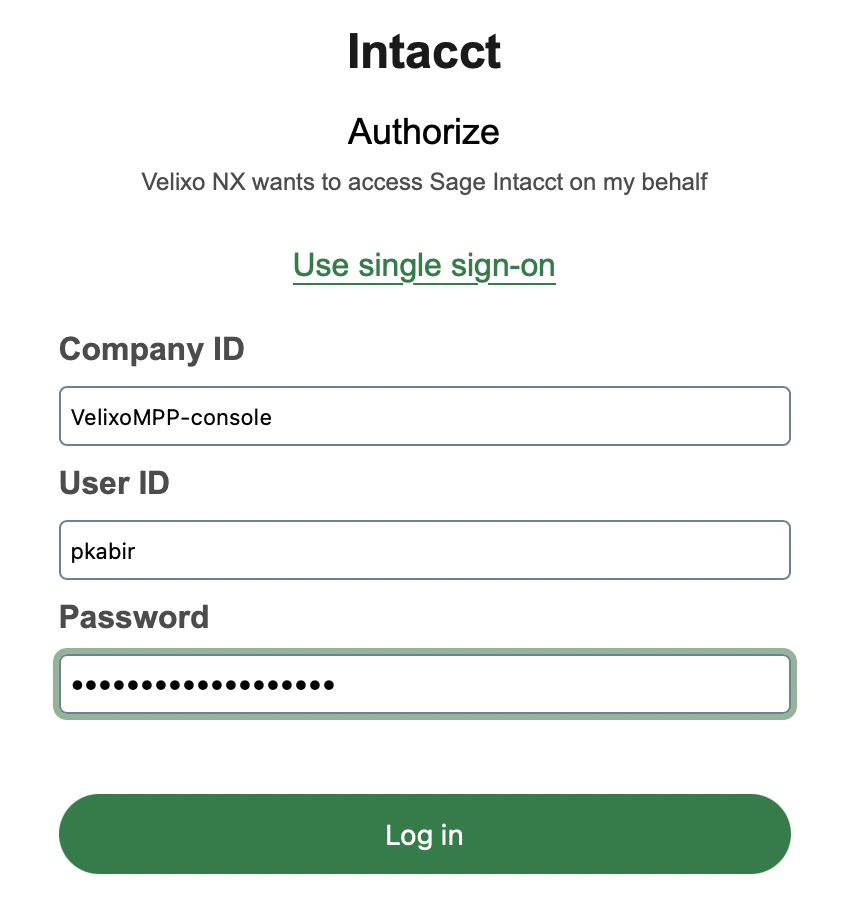The height and width of the screenshot is (898, 848).
Task: Click the authorization description sentence
Action: [x=424, y=182]
